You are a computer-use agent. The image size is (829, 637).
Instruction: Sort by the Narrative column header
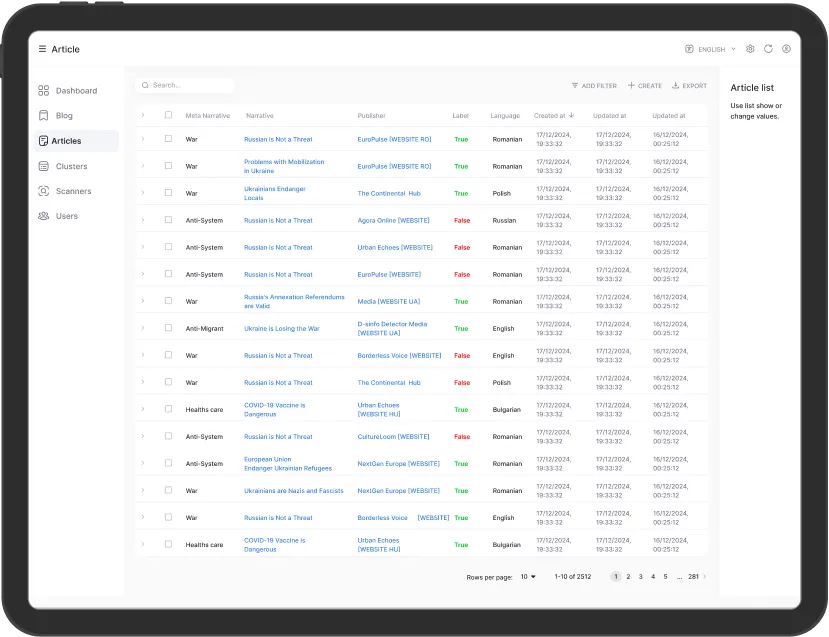(x=260, y=116)
